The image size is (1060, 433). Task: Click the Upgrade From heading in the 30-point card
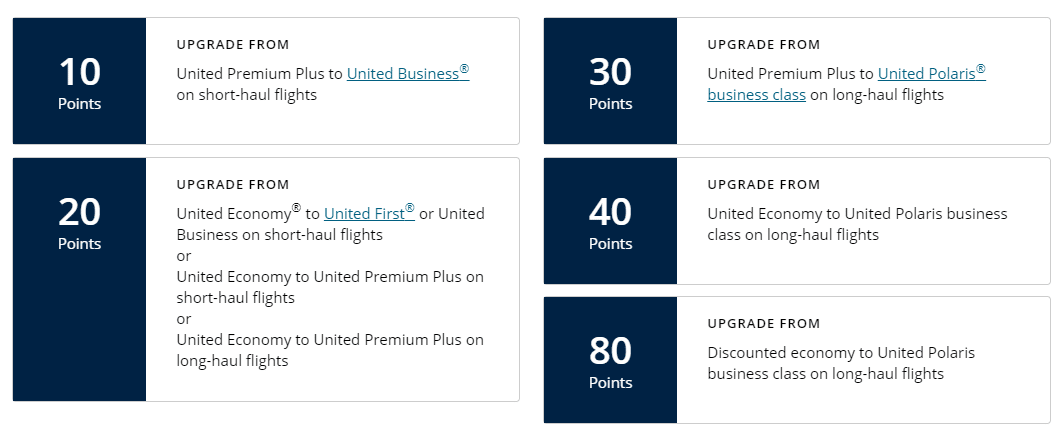763,45
